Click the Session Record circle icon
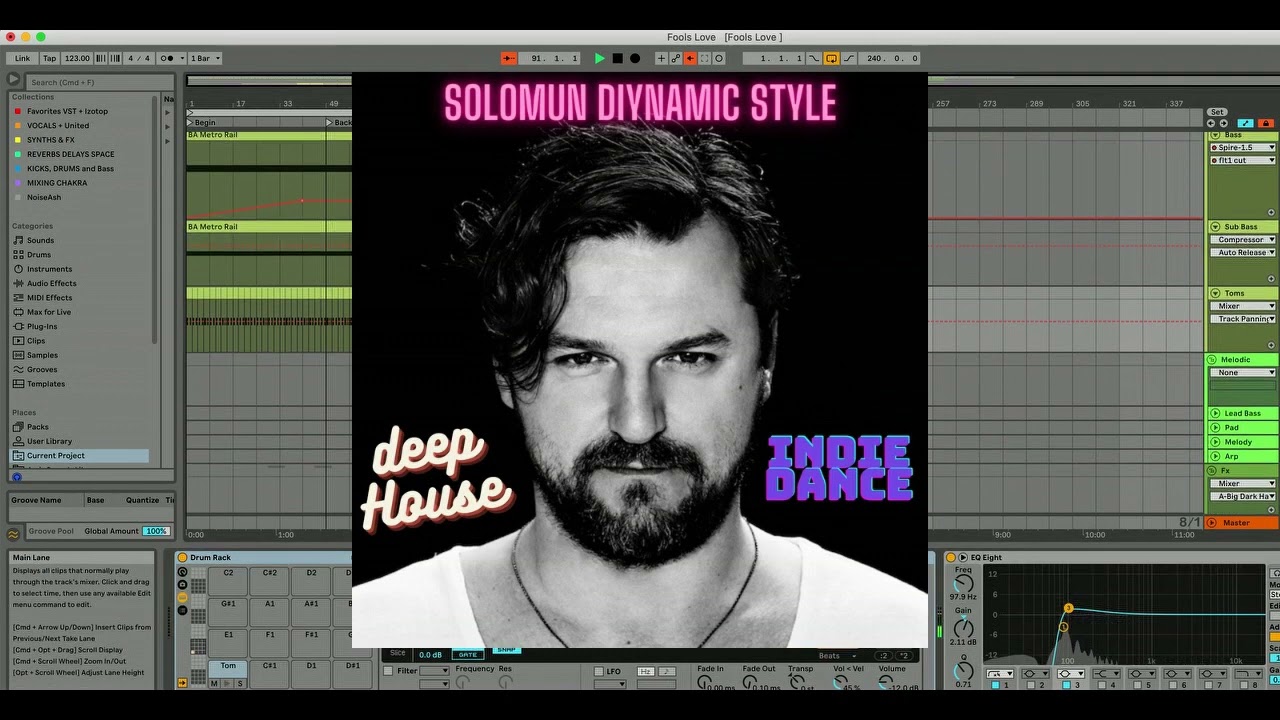Image resolution: width=1280 pixels, height=720 pixels. tap(718, 59)
